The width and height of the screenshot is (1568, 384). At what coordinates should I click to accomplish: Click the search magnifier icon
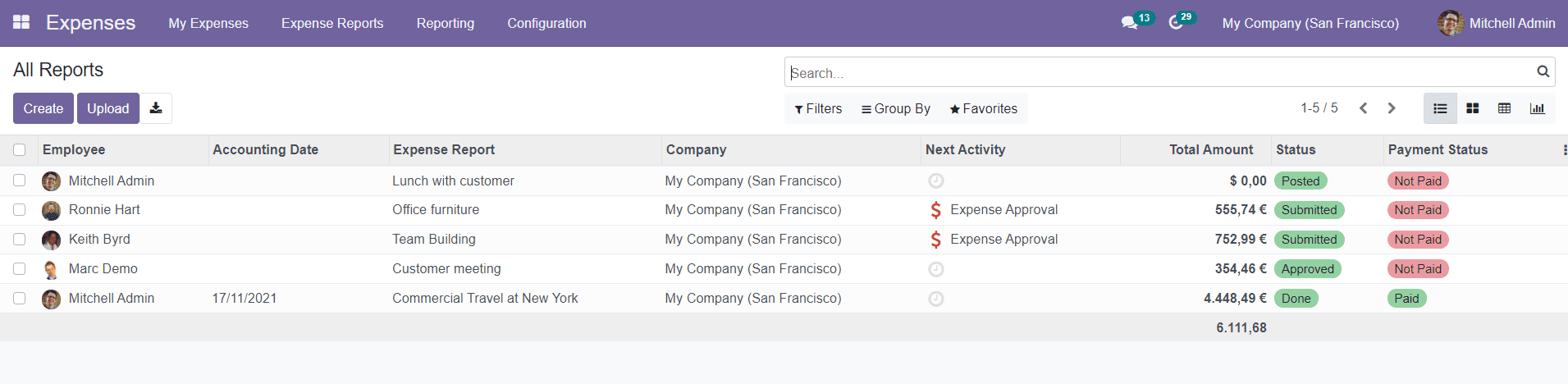point(1543,72)
